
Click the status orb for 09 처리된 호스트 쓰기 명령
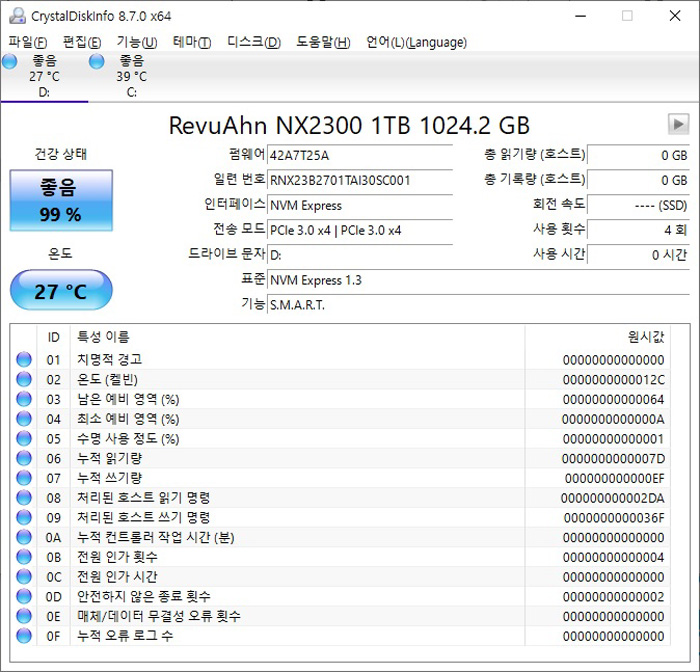(x=24, y=518)
